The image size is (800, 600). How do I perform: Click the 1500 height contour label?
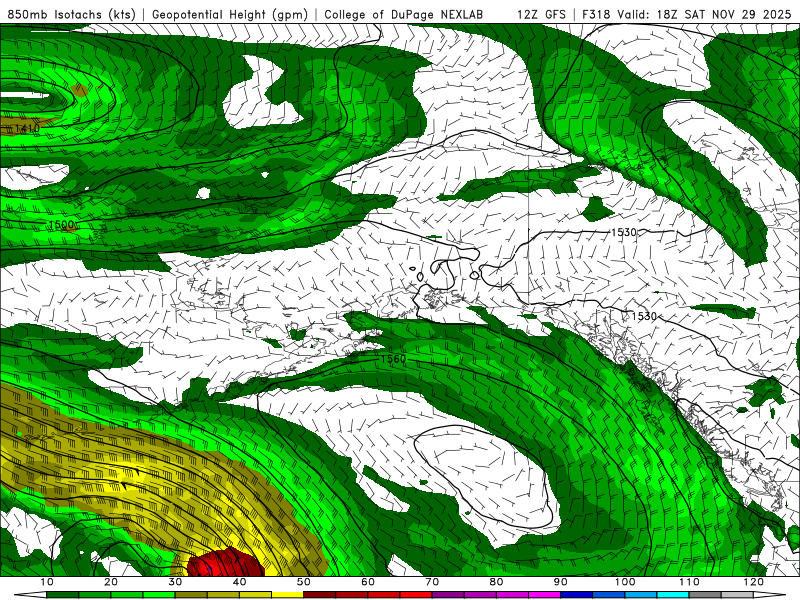(x=62, y=224)
